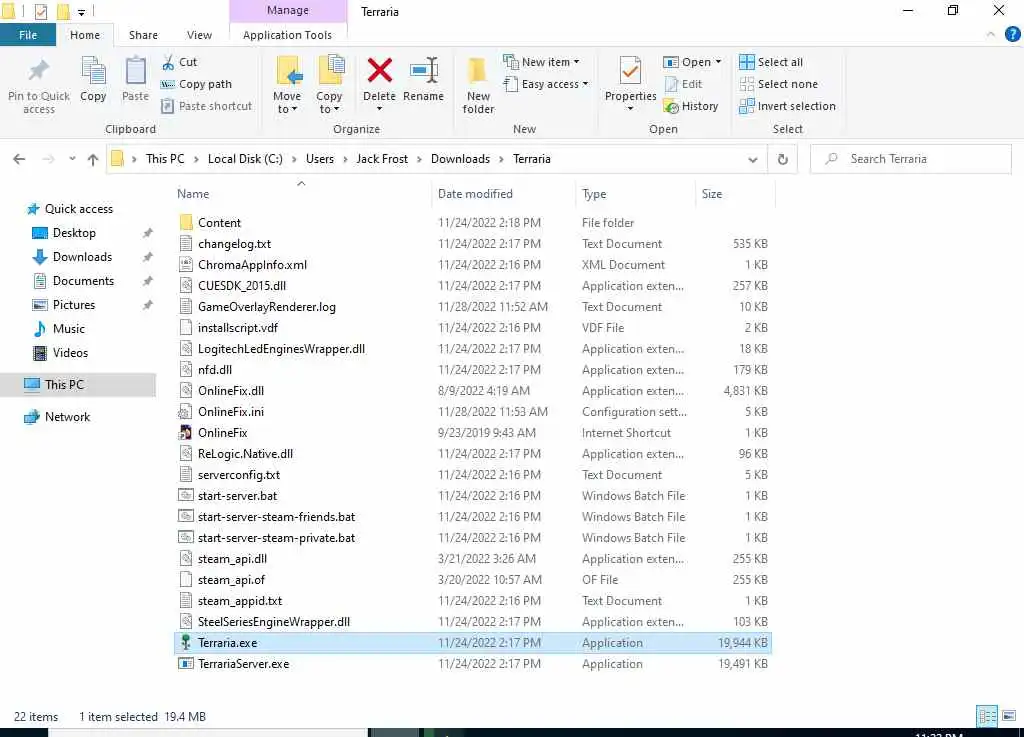The image size is (1024, 737).
Task: Switch to the Home ribbon tab
Action: point(85,35)
